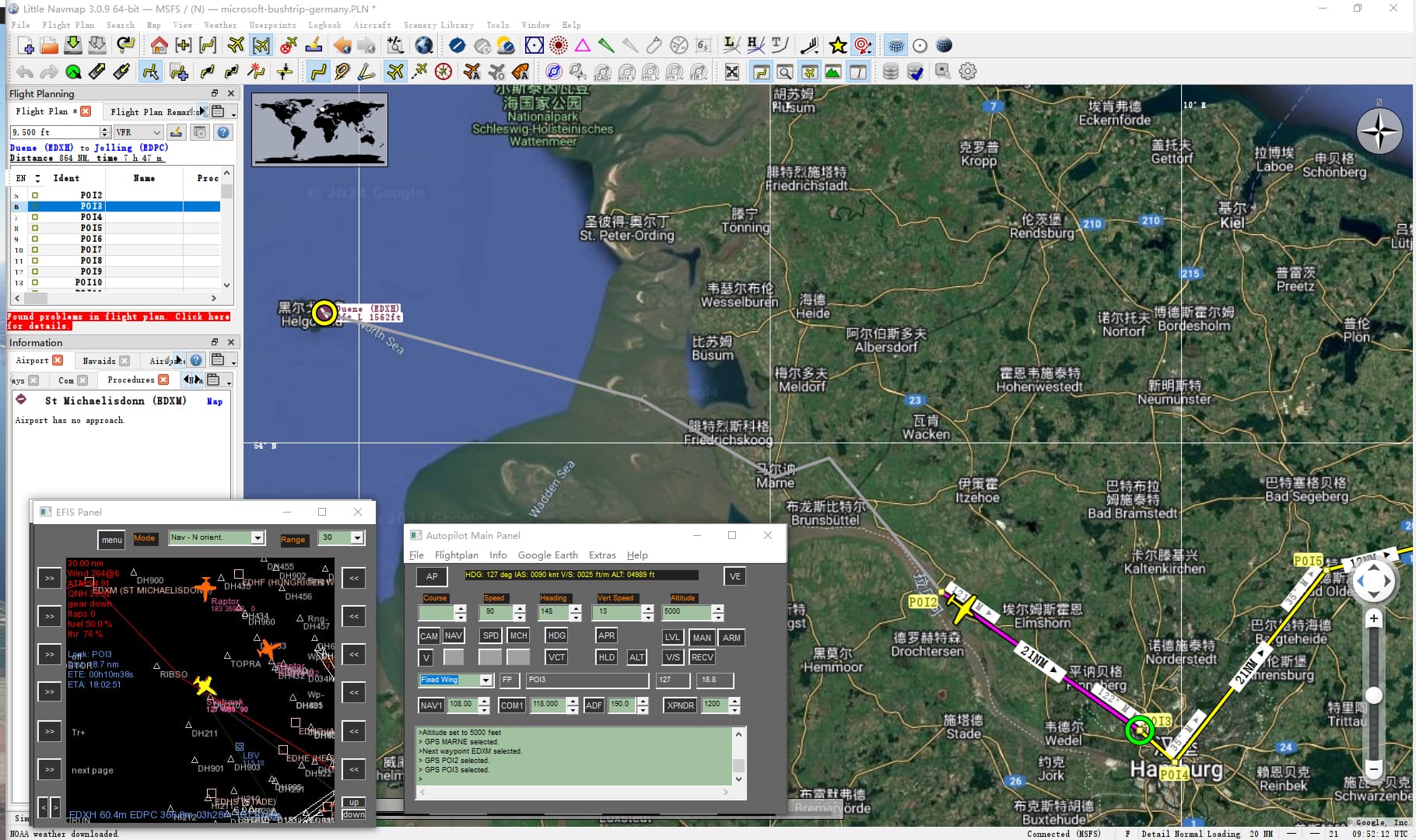The height and width of the screenshot is (840, 1416).
Task: Open Flight Plan menu in Little Navmap
Action: [x=68, y=25]
